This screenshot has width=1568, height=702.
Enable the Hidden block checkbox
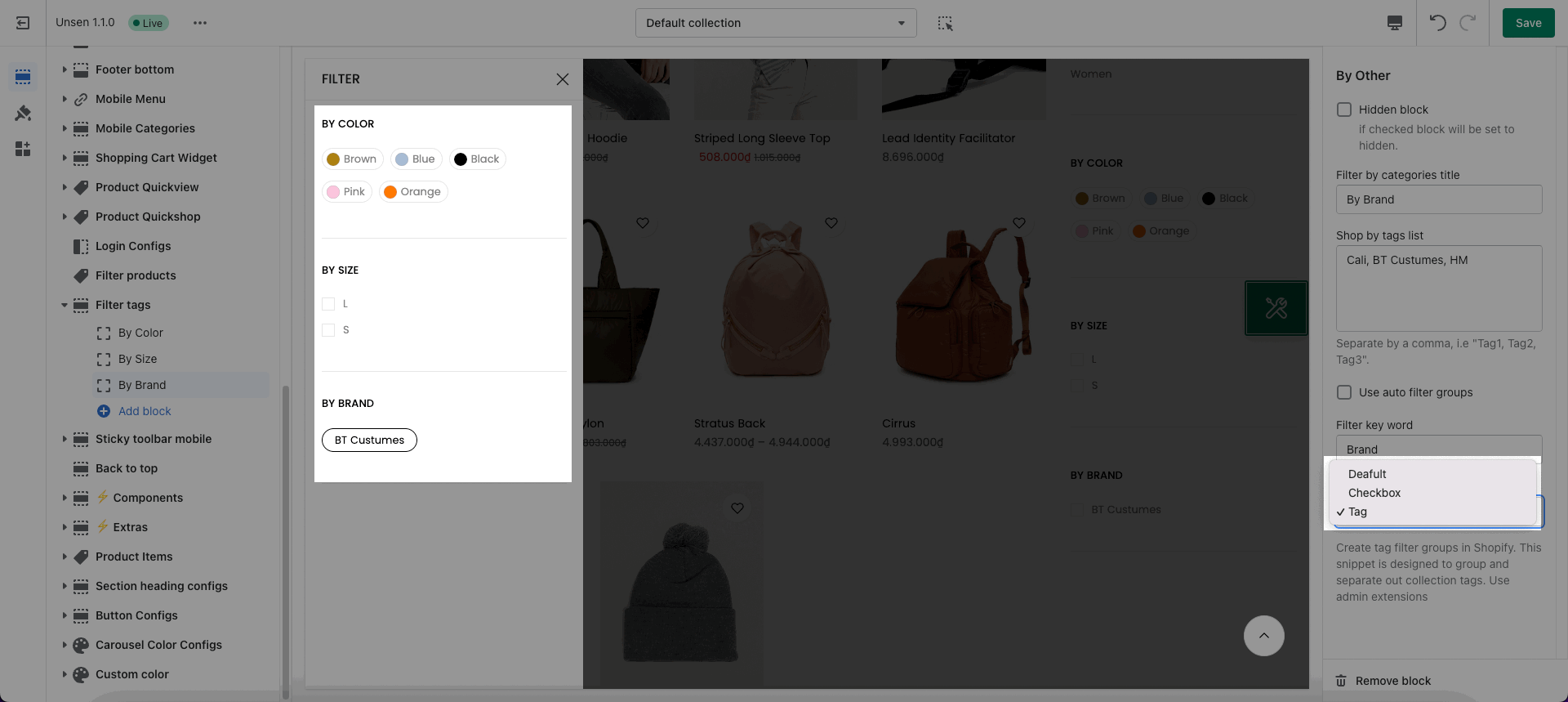coord(1344,110)
